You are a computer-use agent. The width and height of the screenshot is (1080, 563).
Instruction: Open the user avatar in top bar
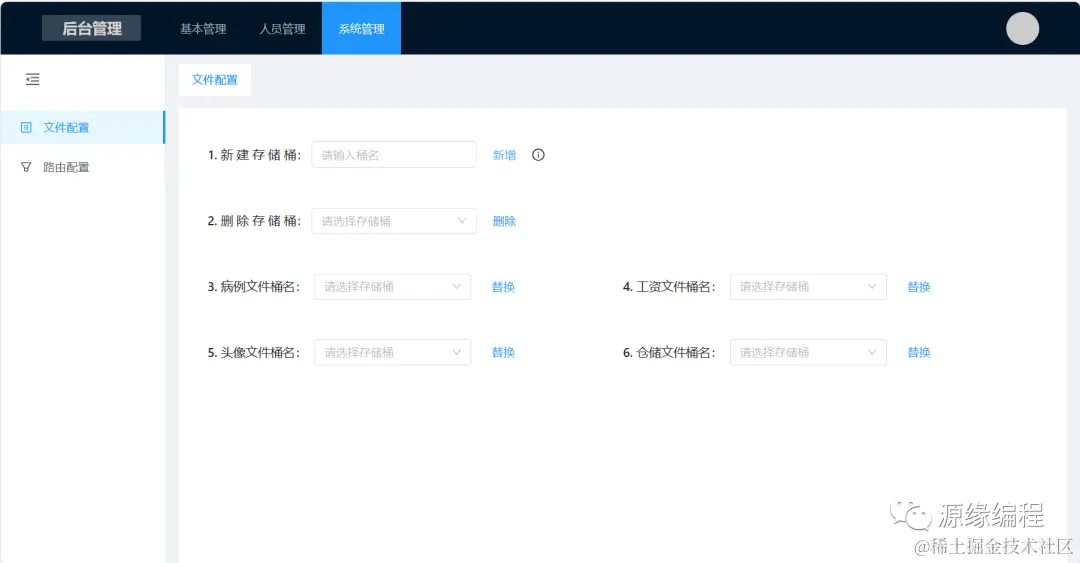1022,28
